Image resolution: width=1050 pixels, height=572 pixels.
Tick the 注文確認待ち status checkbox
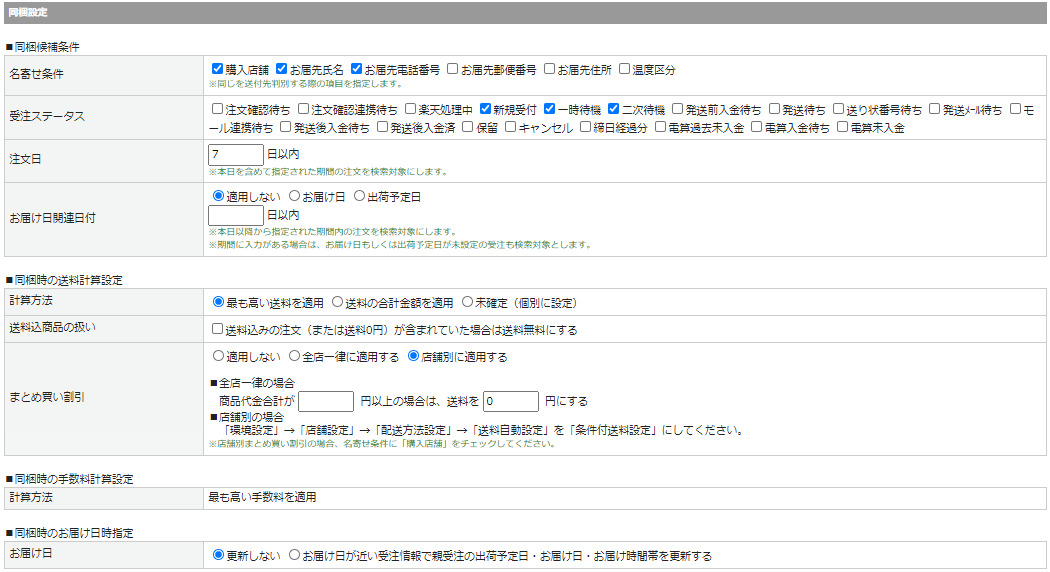coord(218,109)
